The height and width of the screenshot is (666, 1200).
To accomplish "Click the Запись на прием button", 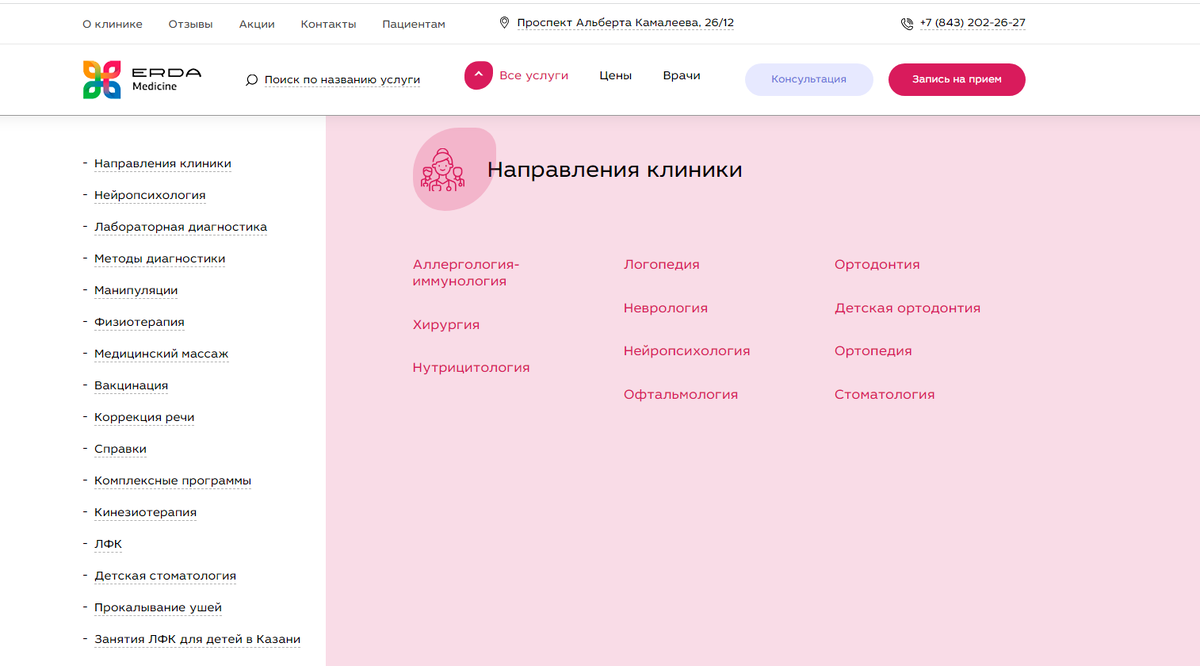I will [957, 79].
